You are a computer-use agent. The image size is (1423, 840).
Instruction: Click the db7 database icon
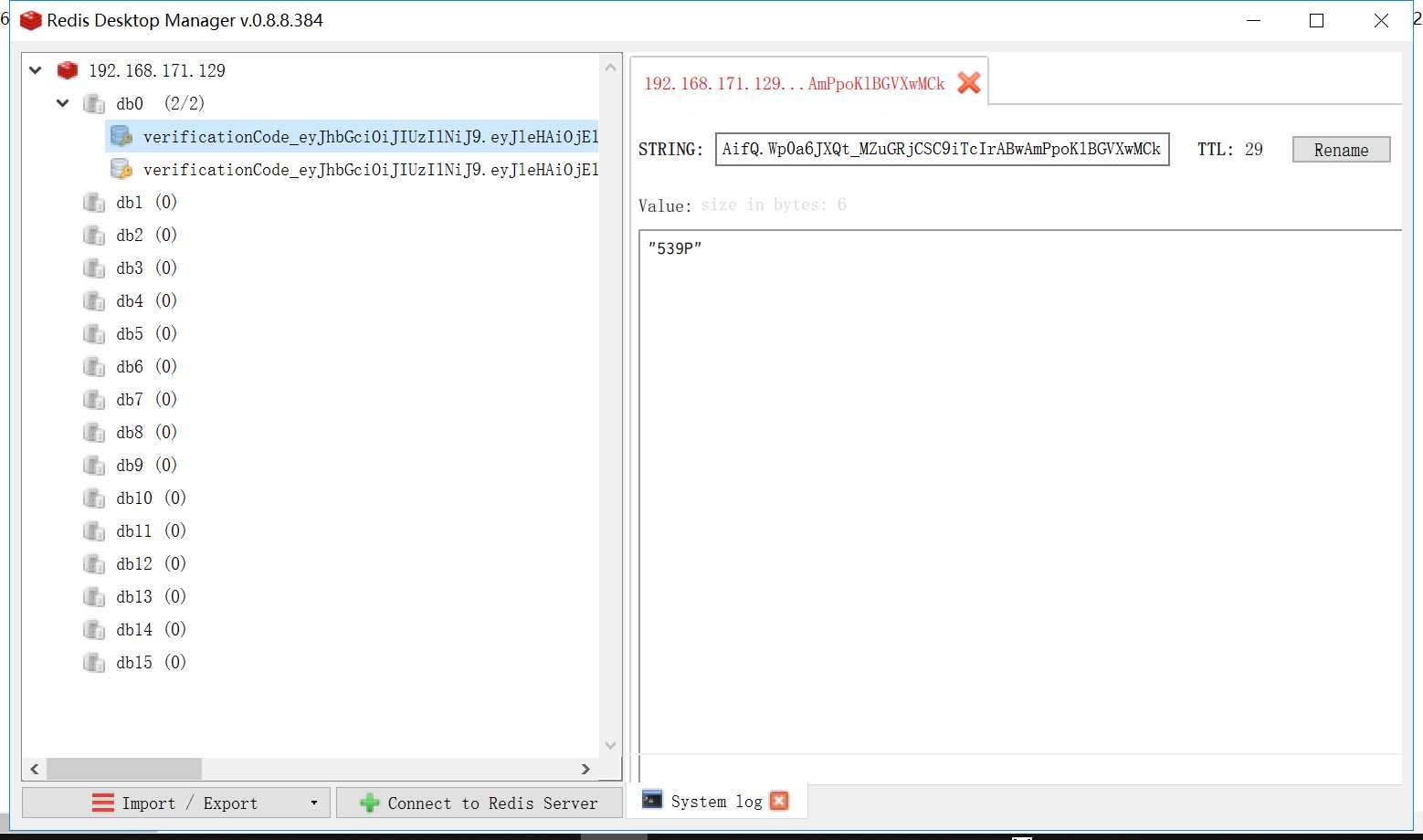pos(94,399)
